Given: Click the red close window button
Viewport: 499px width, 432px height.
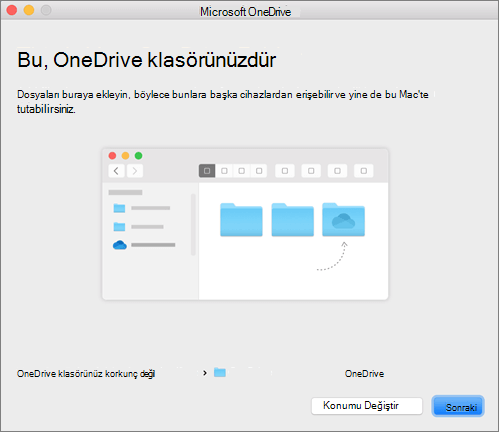Looking at the screenshot, I should 12,10.
